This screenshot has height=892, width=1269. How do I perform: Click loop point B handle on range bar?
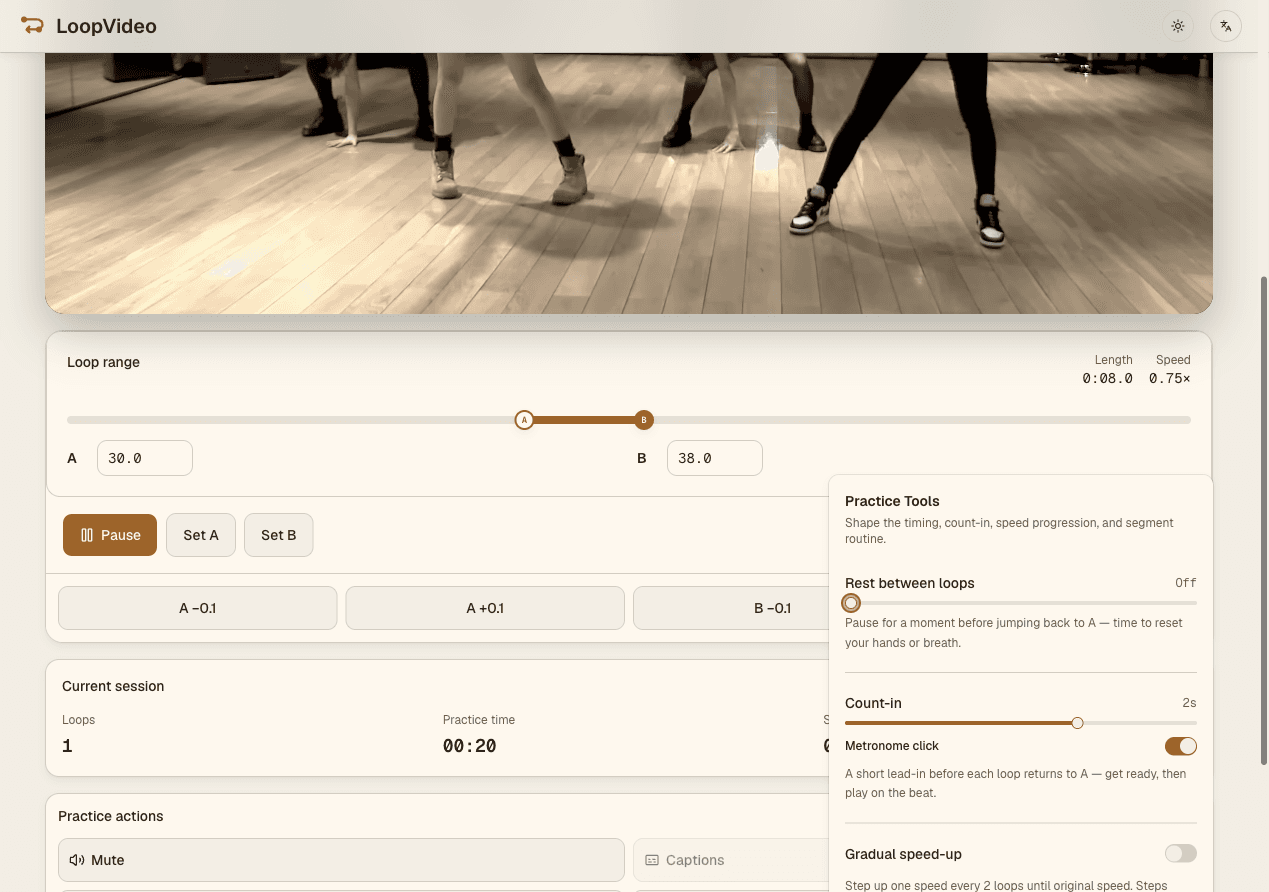[644, 420]
